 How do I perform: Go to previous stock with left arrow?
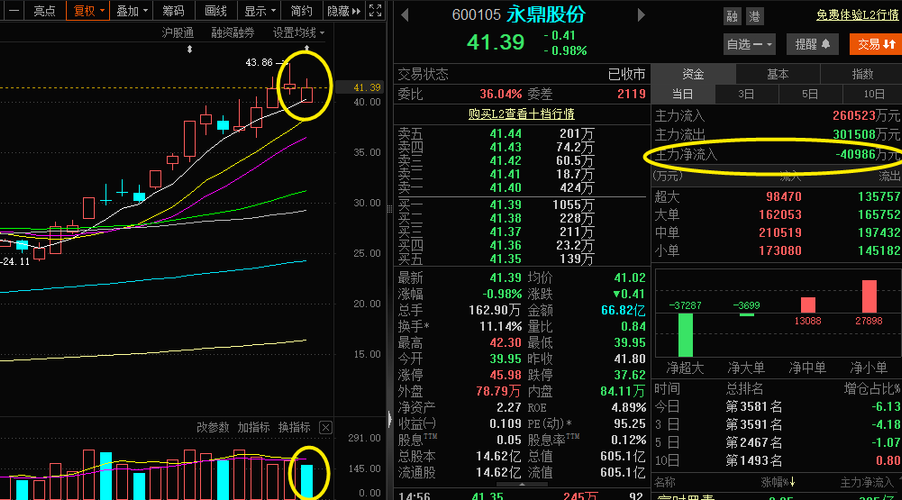click(404, 15)
